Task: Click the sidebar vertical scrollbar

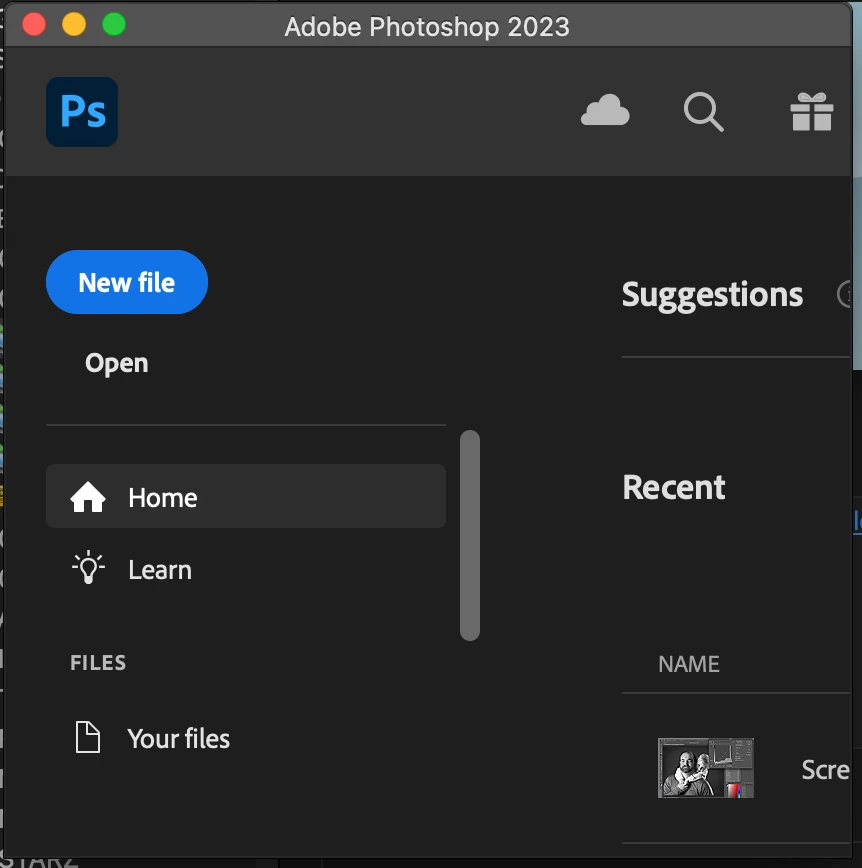Action: pyautogui.click(x=469, y=535)
